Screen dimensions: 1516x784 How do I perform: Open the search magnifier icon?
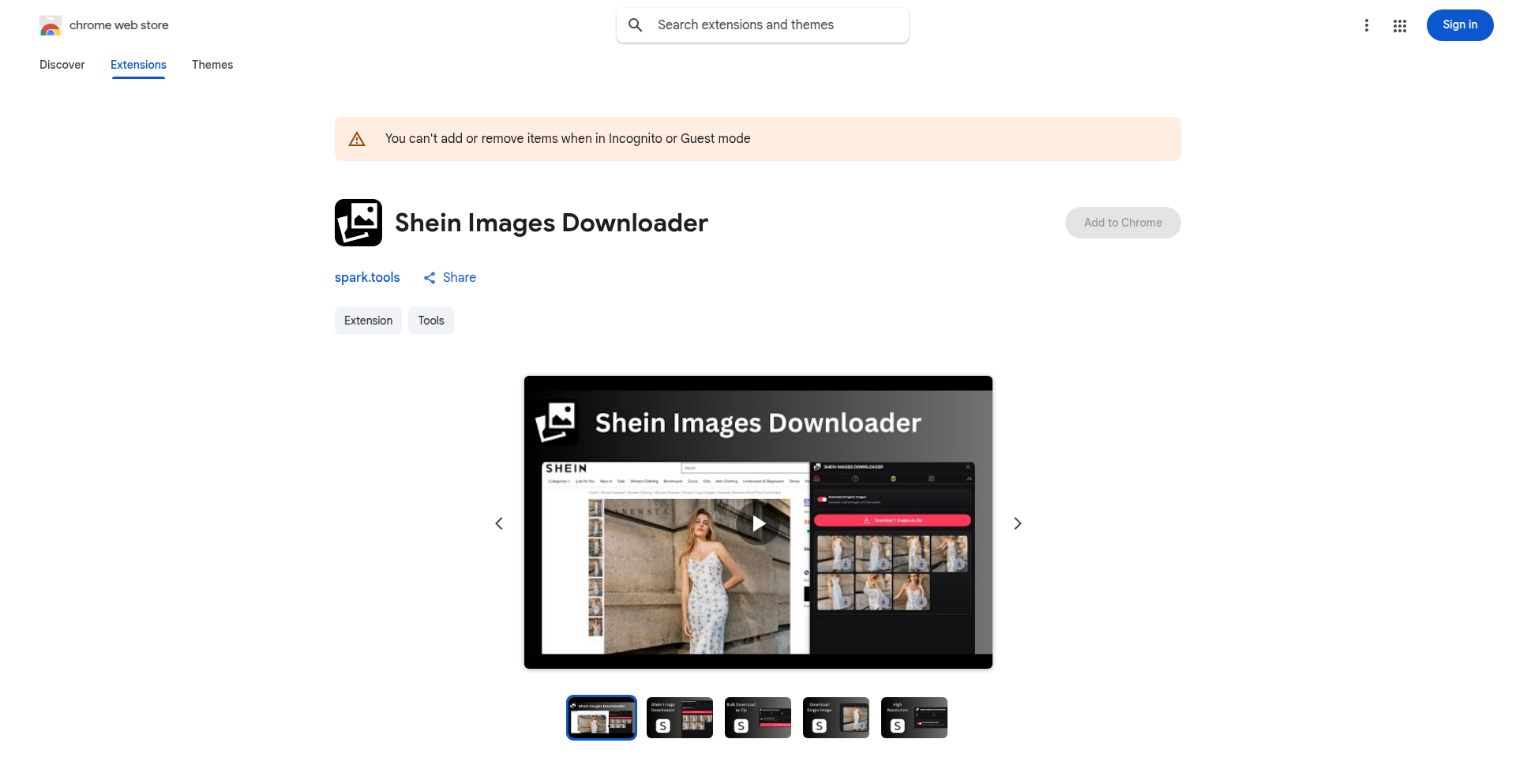click(x=635, y=24)
